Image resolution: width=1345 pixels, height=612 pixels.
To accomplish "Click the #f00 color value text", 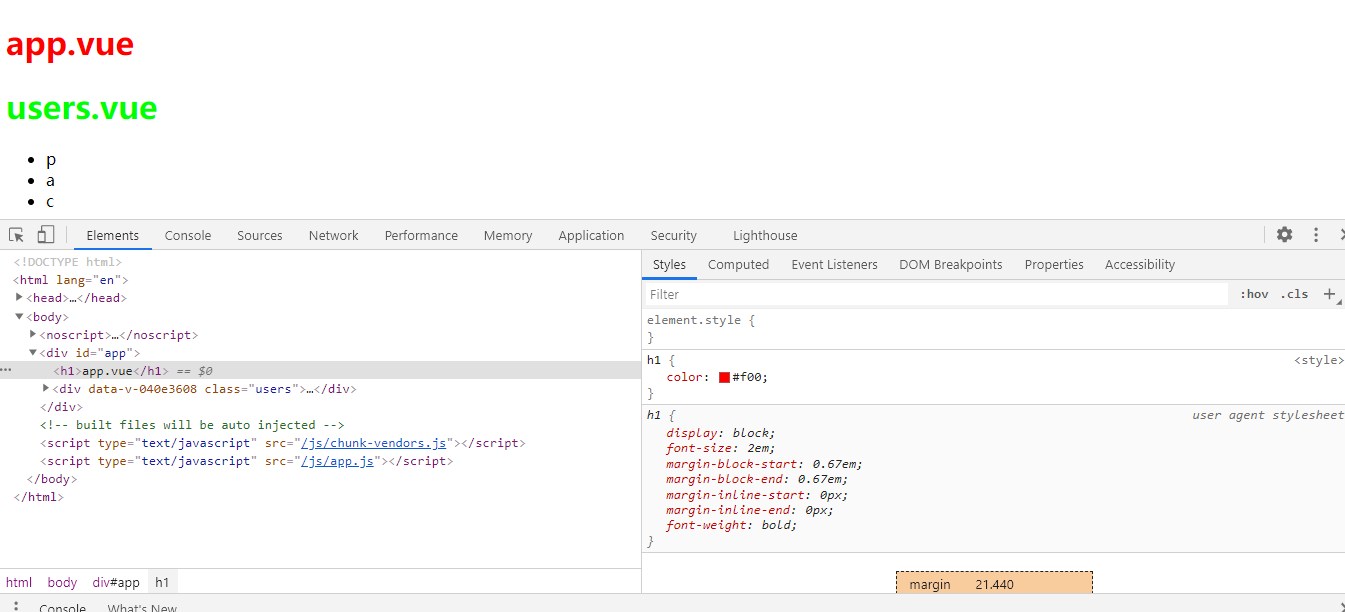I will tap(748, 377).
